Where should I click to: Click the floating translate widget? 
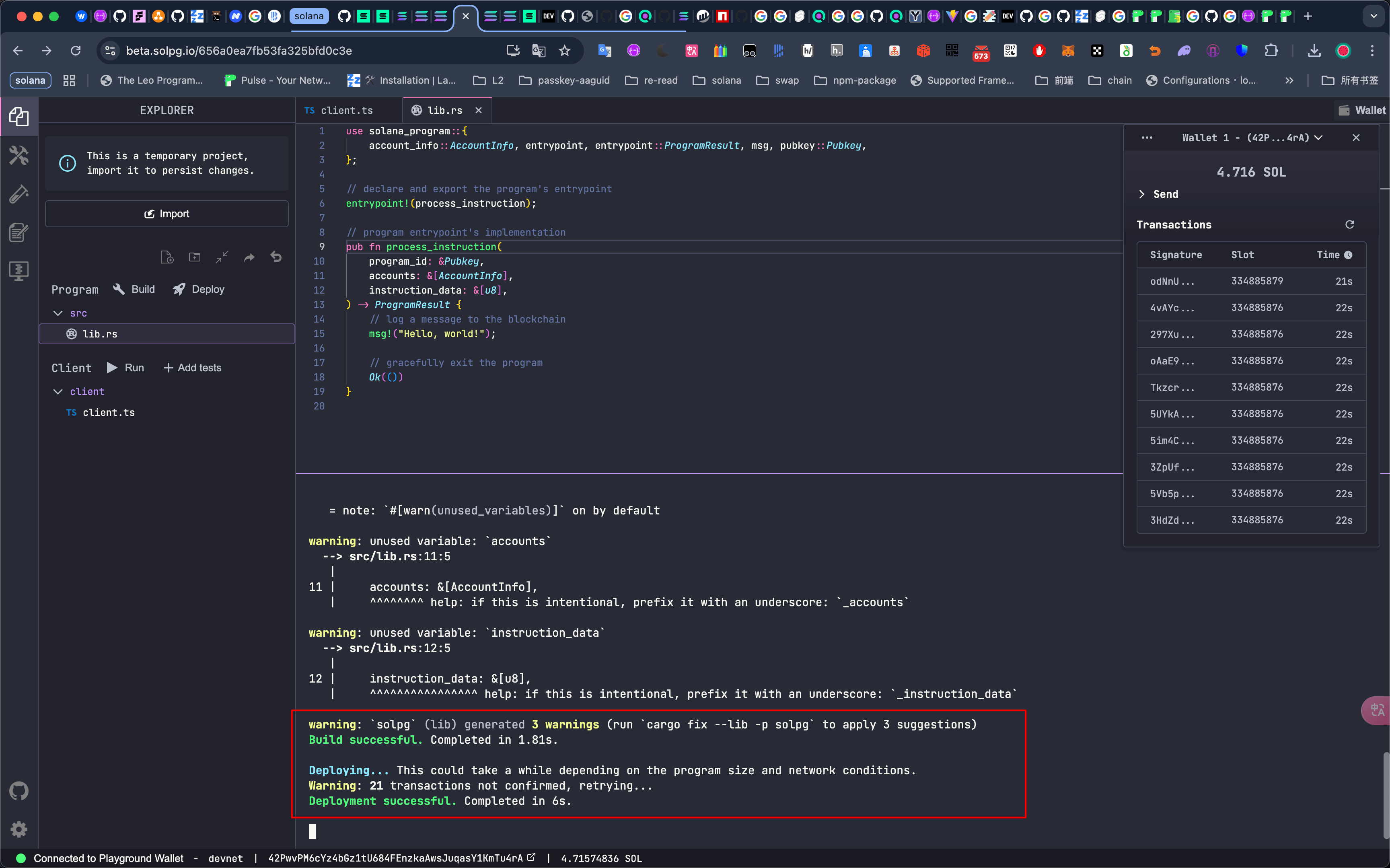pyautogui.click(x=1377, y=711)
